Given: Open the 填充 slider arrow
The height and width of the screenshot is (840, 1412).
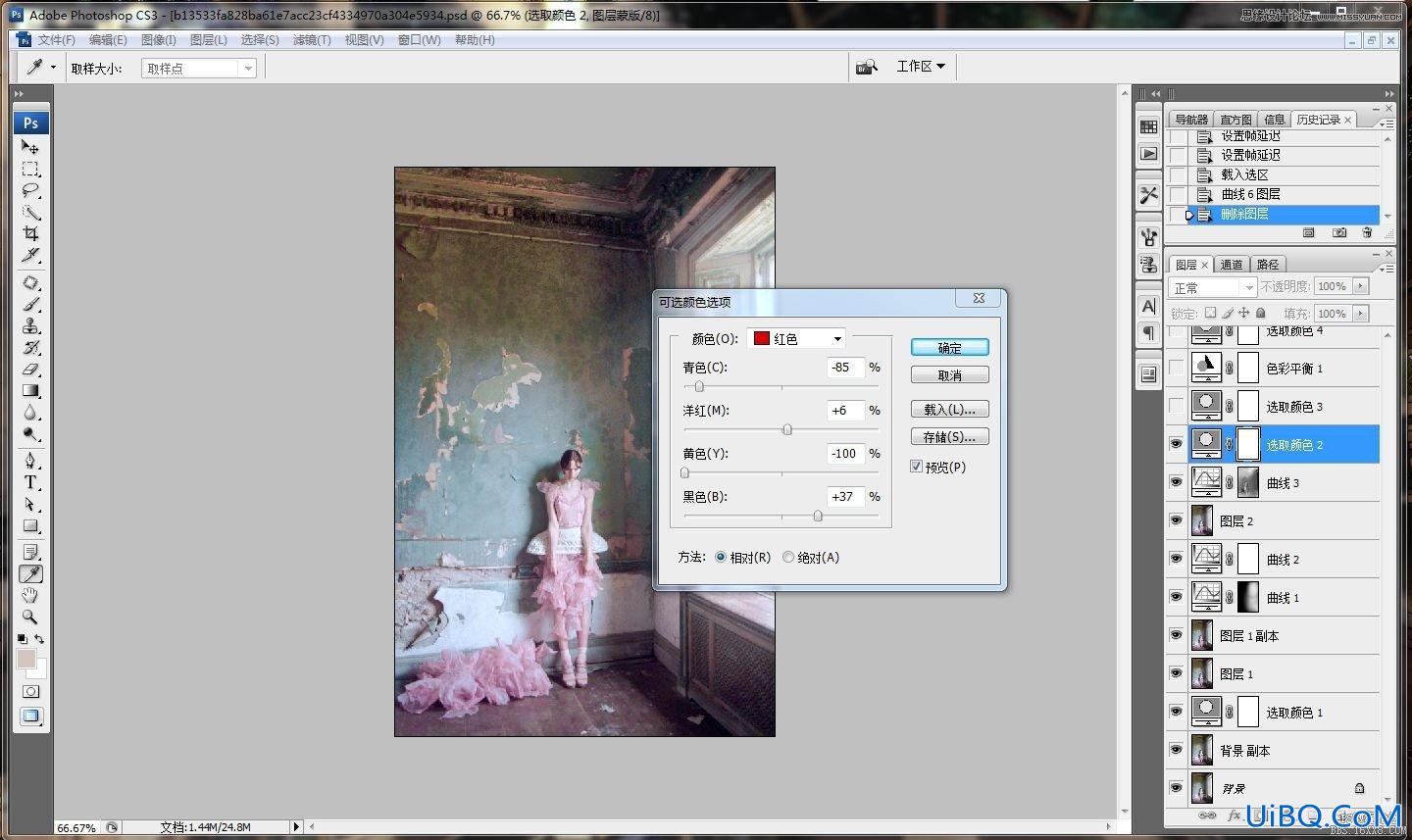Looking at the screenshot, I should pos(1360,314).
